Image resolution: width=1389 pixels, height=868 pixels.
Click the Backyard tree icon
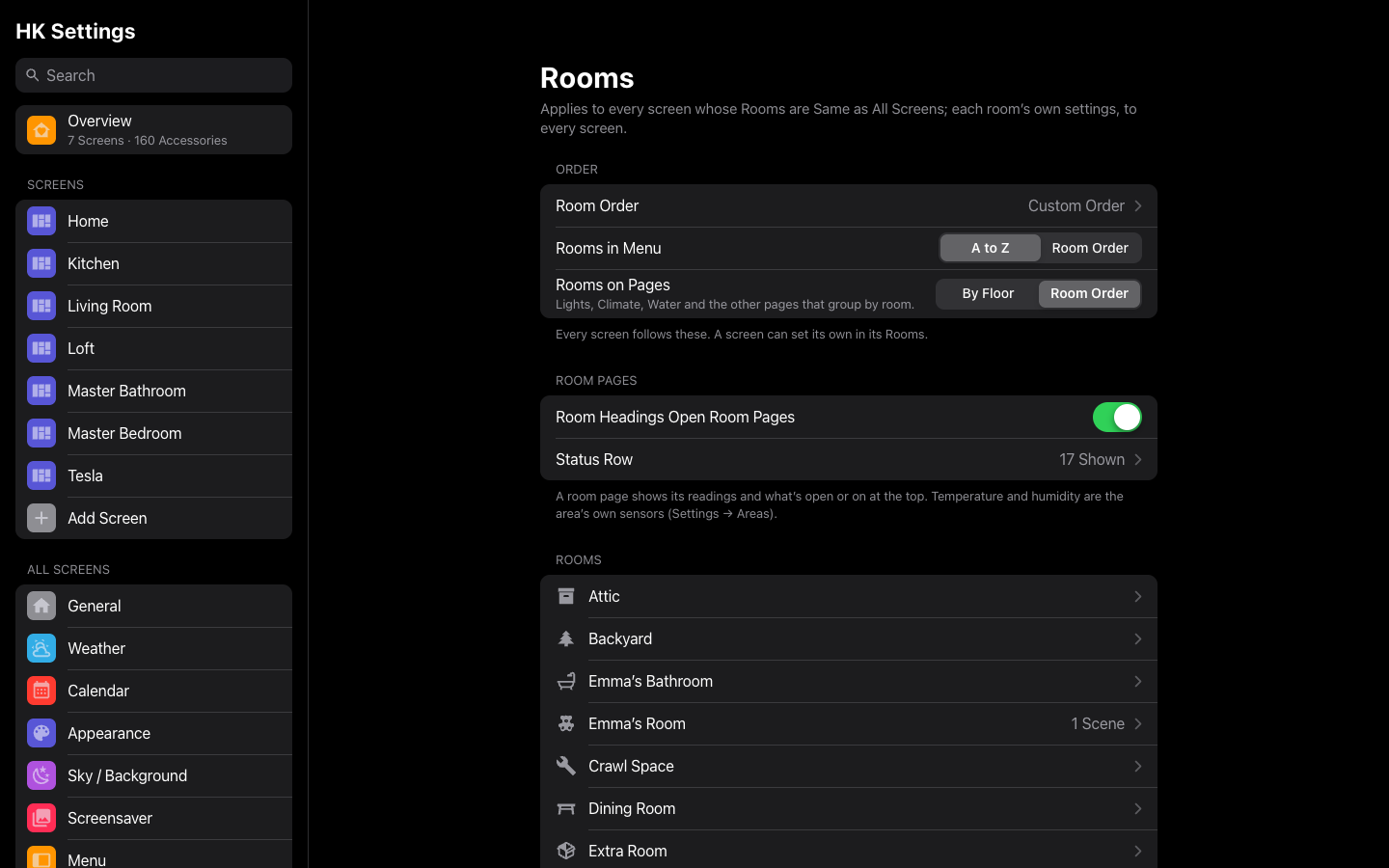coord(566,638)
